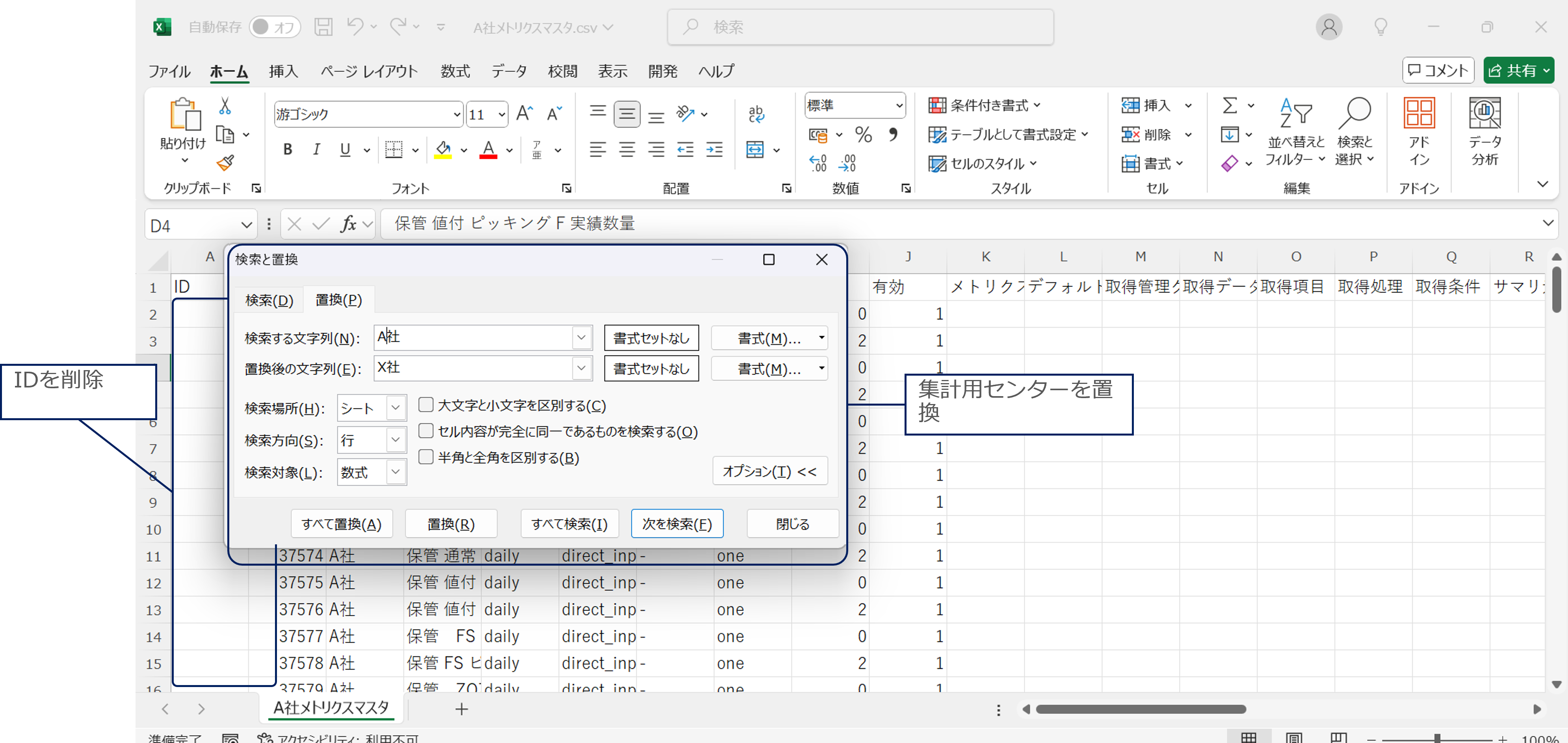1568x743 pixels.
Task: Open Conditional Formatting menu
Action: pyautogui.click(x=984, y=105)
